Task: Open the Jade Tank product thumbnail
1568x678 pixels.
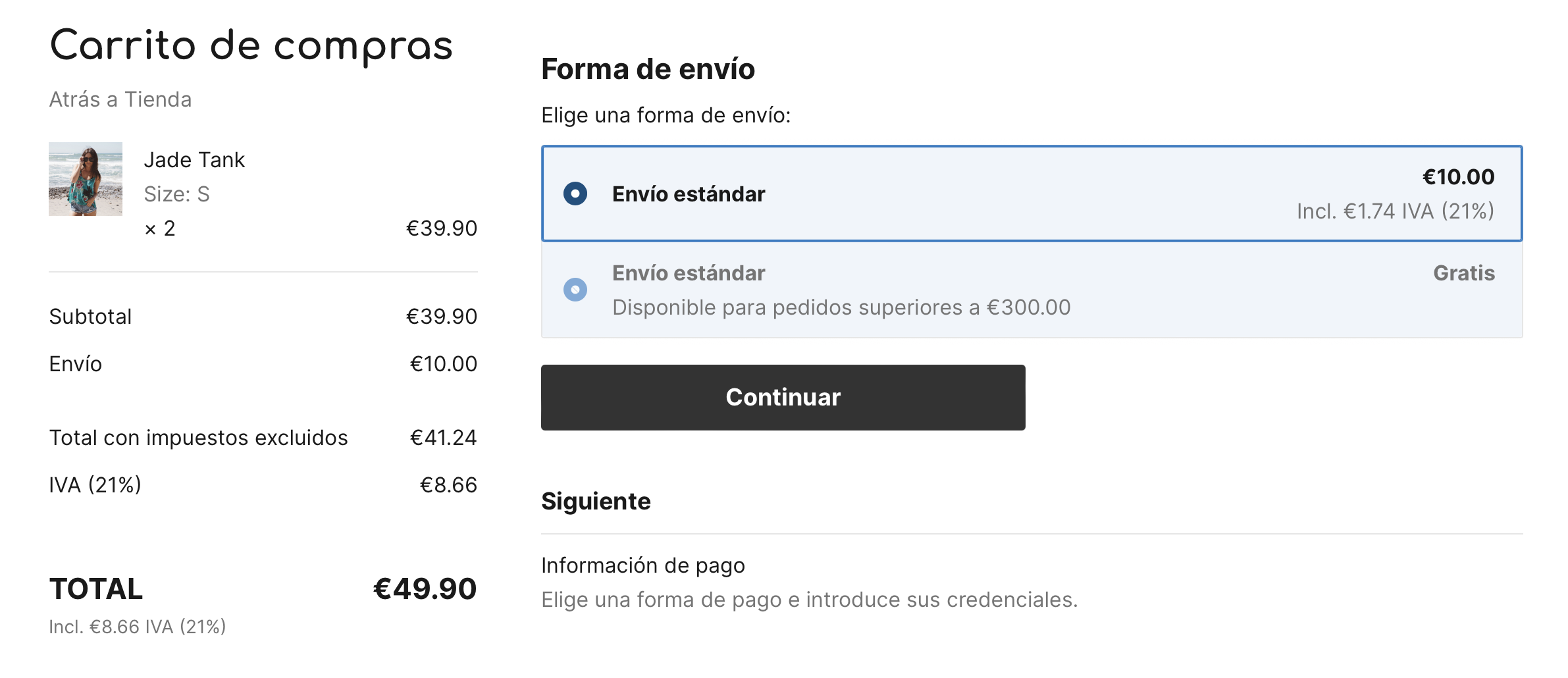Action: coord(86,179)
